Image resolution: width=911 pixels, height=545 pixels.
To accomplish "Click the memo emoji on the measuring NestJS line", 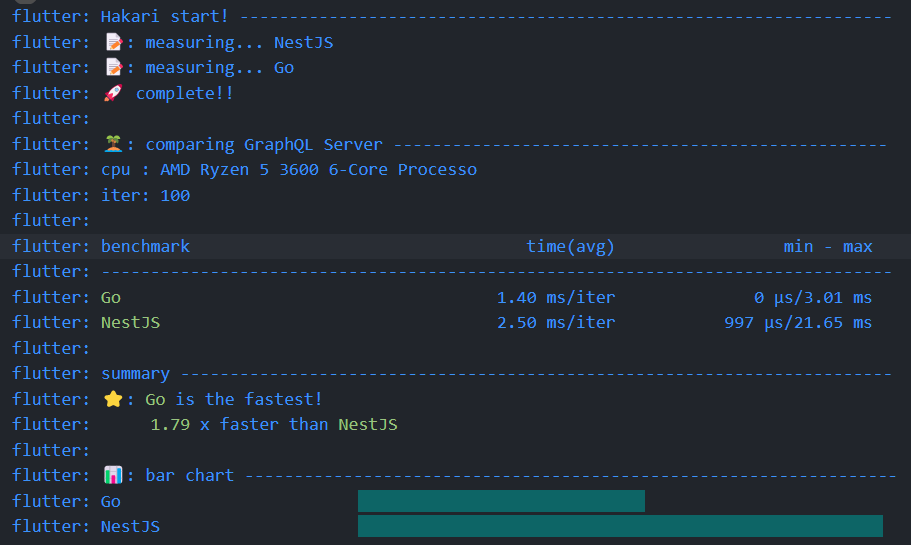I will pyautogui.click(x=113, y=42).
